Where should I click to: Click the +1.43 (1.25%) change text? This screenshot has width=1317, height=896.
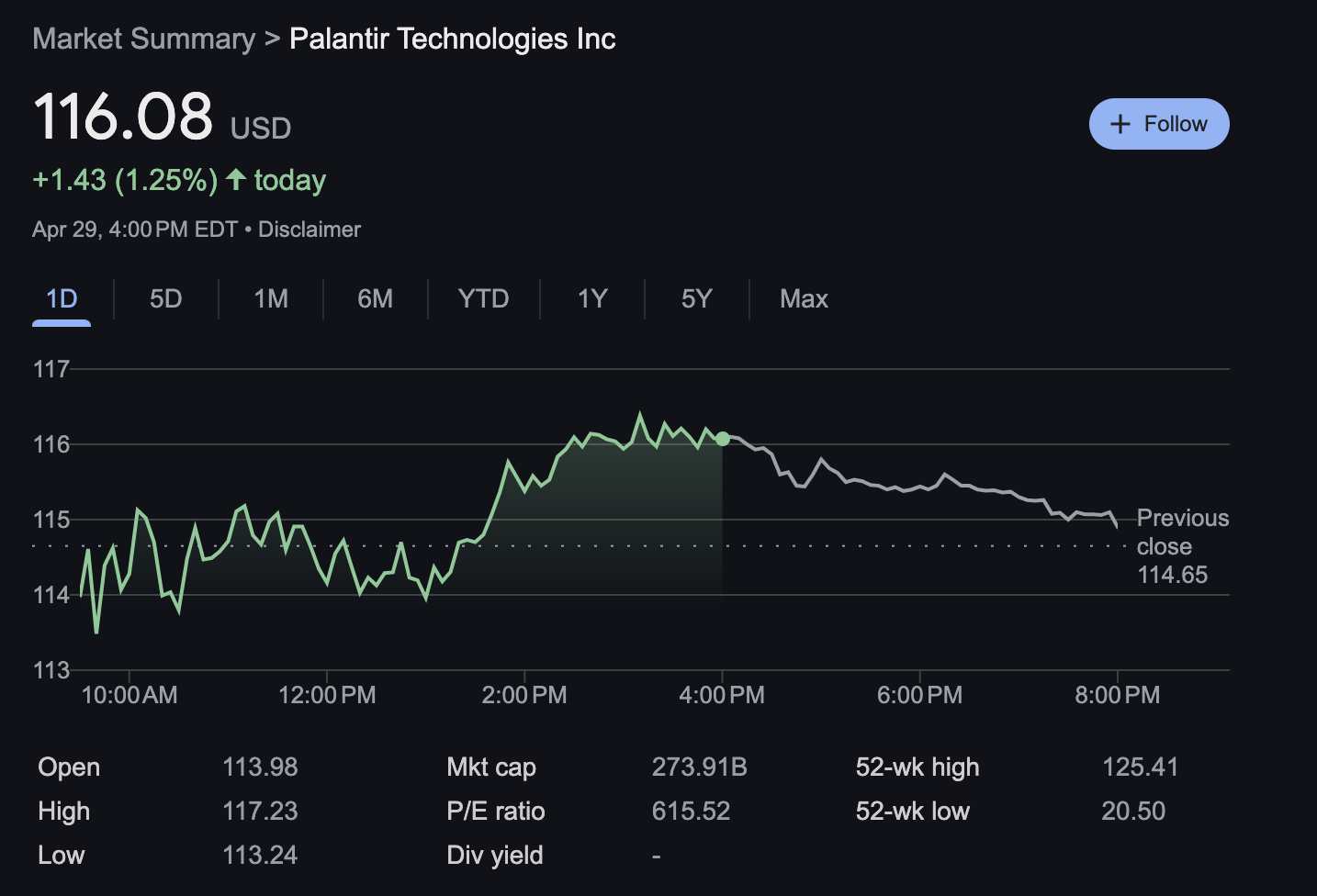[x=125, y=180]
